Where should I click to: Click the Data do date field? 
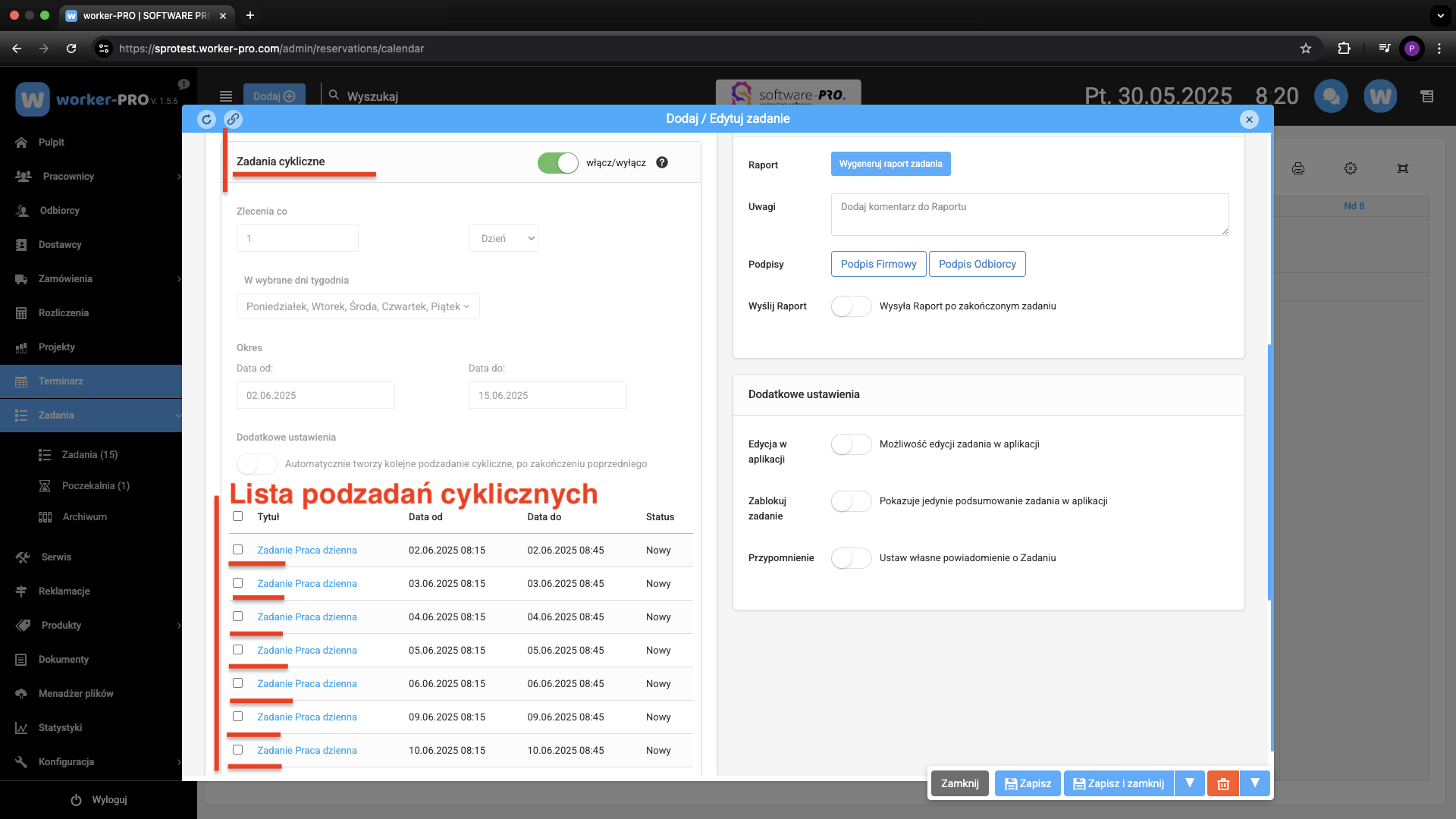click(548, 395)
